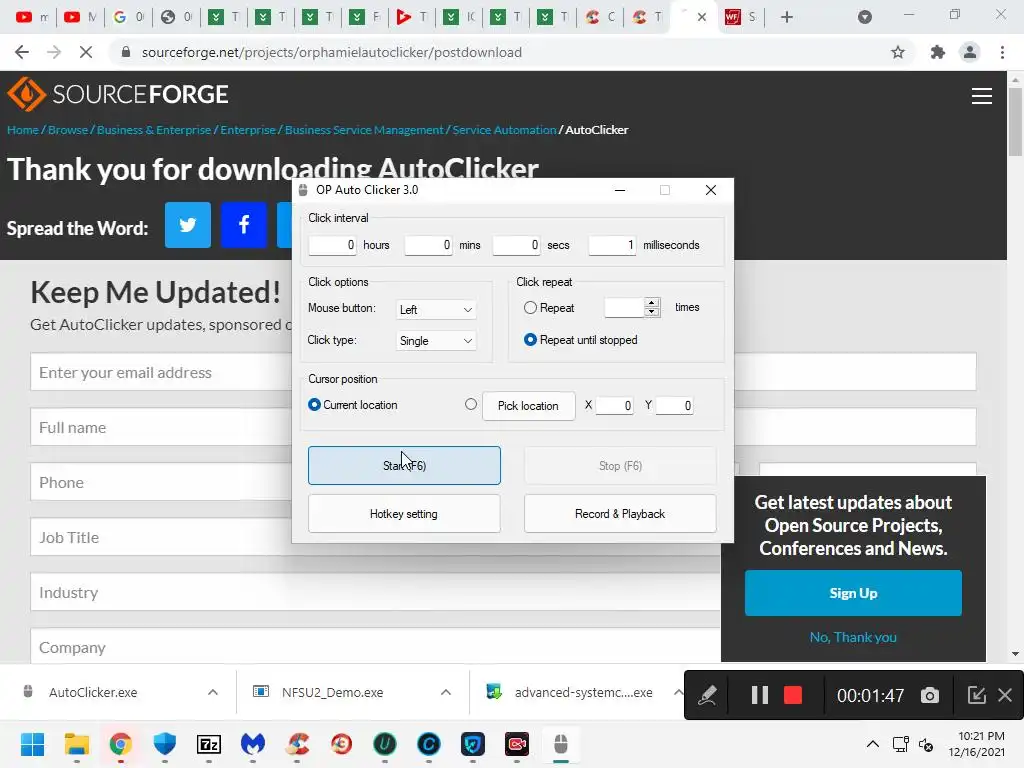Open the Chrome profile avatar

click(x=970, y=52)
